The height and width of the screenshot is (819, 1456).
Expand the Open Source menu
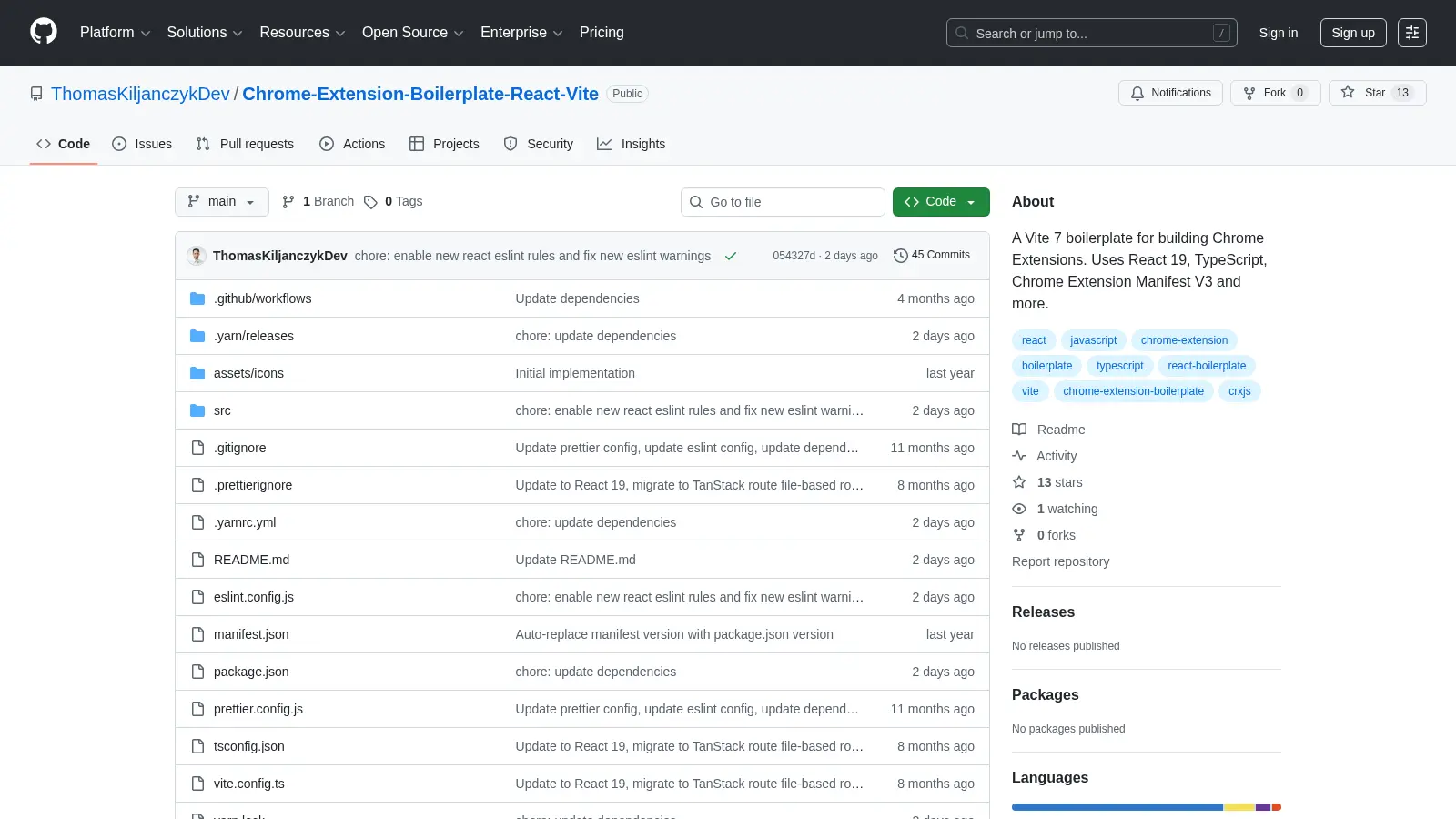412,33
